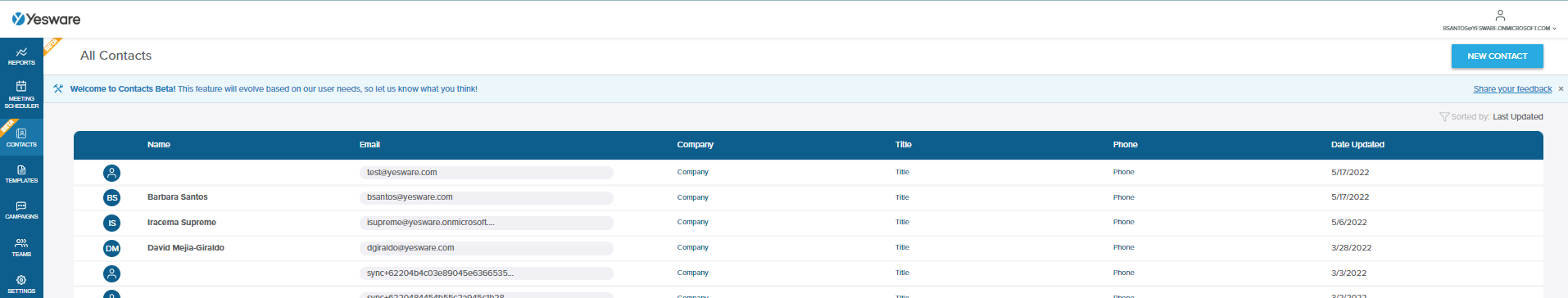Click the Title column header
1568x298 pixels.
click(x=903, y=145)
